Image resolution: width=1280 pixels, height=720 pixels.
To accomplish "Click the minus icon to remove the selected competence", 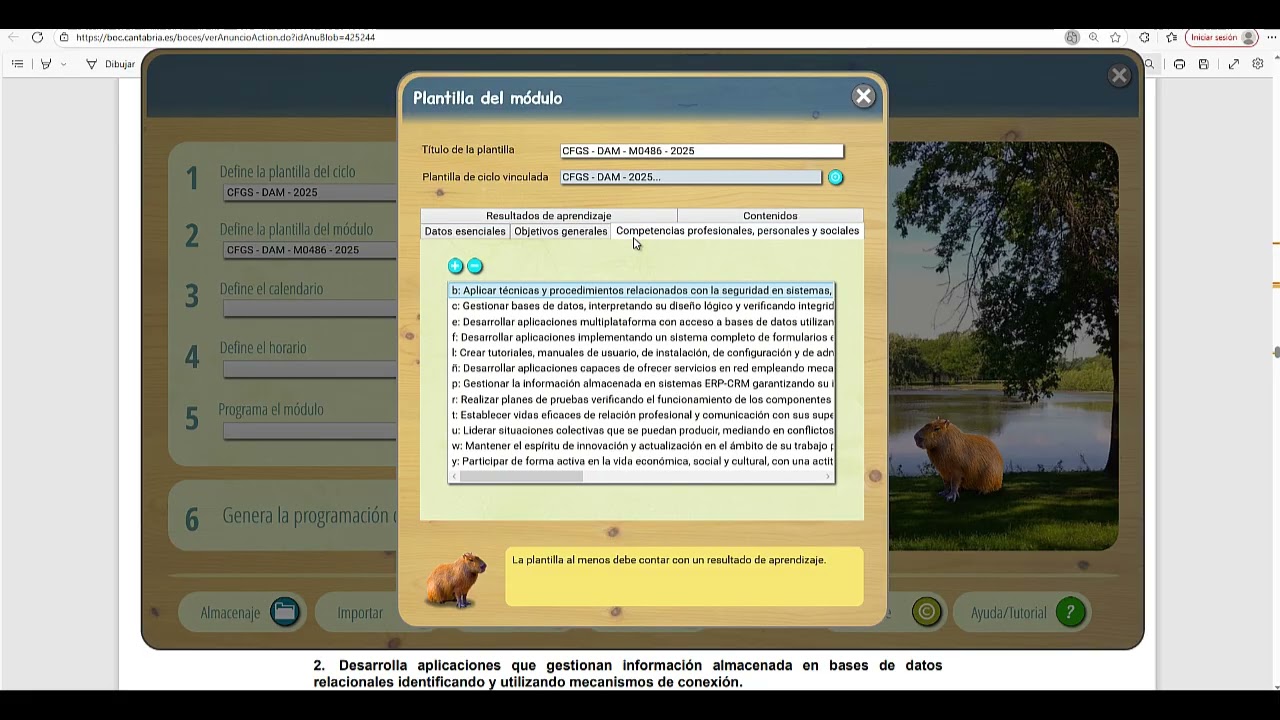I will (475, 266).
